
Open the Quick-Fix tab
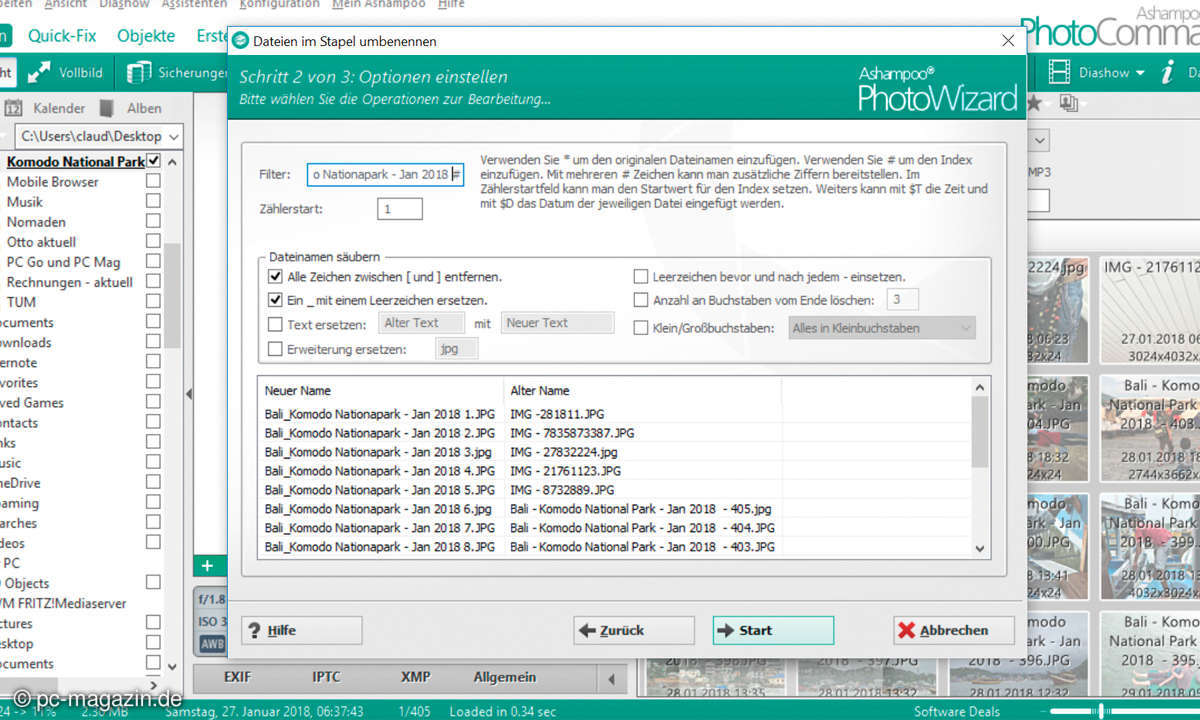(62, 36)
